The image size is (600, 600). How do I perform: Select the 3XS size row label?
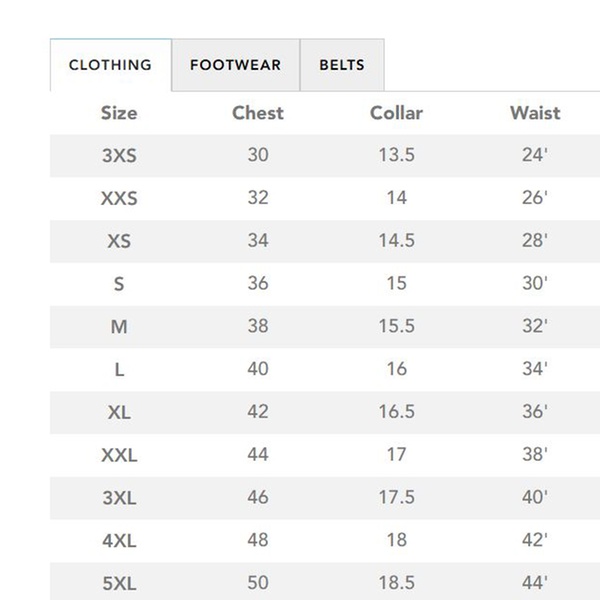[x=119, y=156]
